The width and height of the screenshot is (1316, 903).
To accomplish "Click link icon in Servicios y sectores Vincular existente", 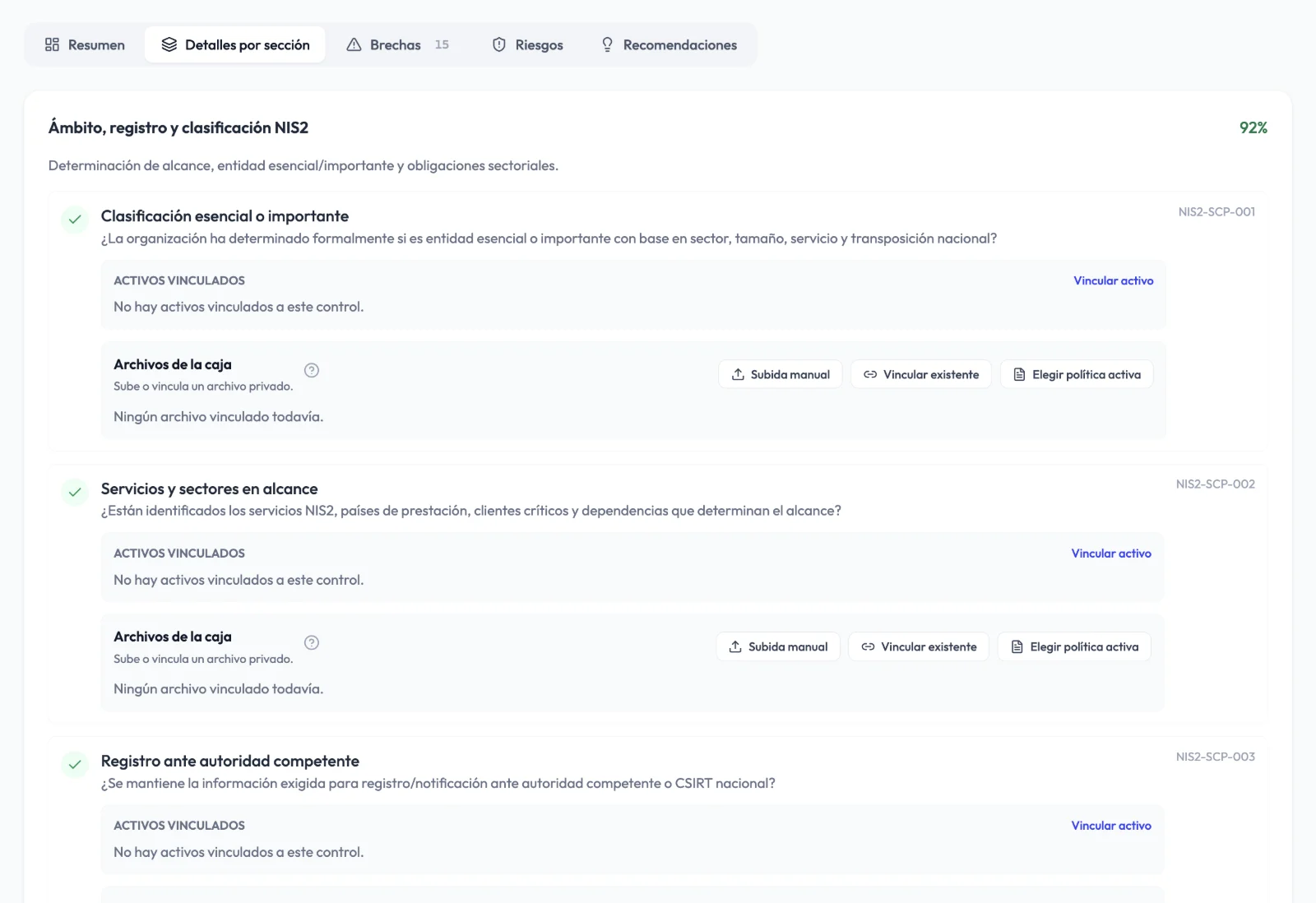I will [x=868, y=646].
